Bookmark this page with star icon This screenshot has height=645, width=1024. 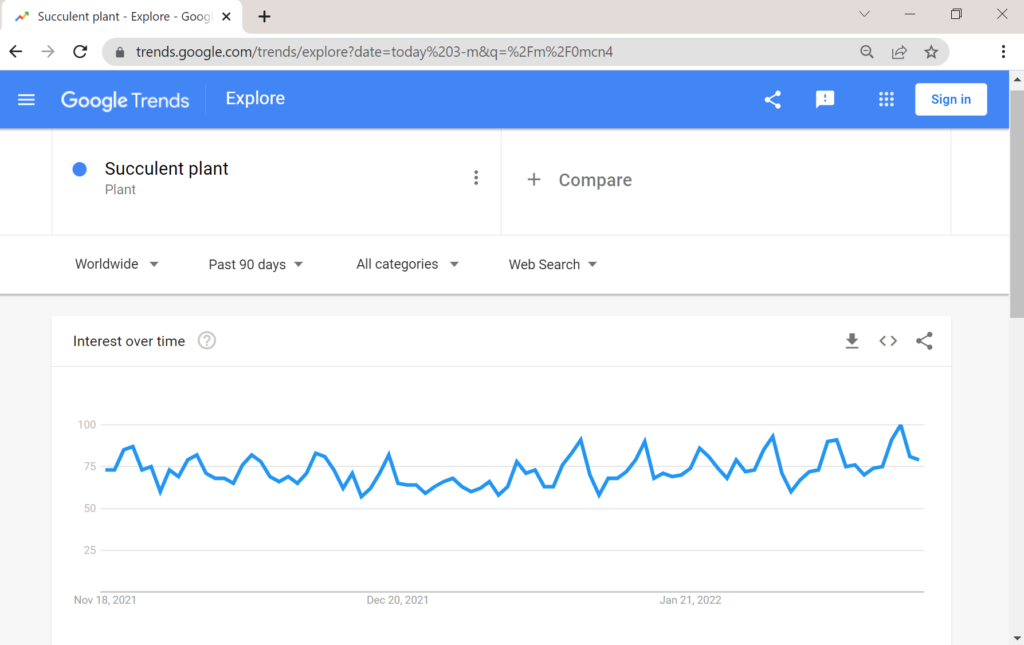[931, 52]
